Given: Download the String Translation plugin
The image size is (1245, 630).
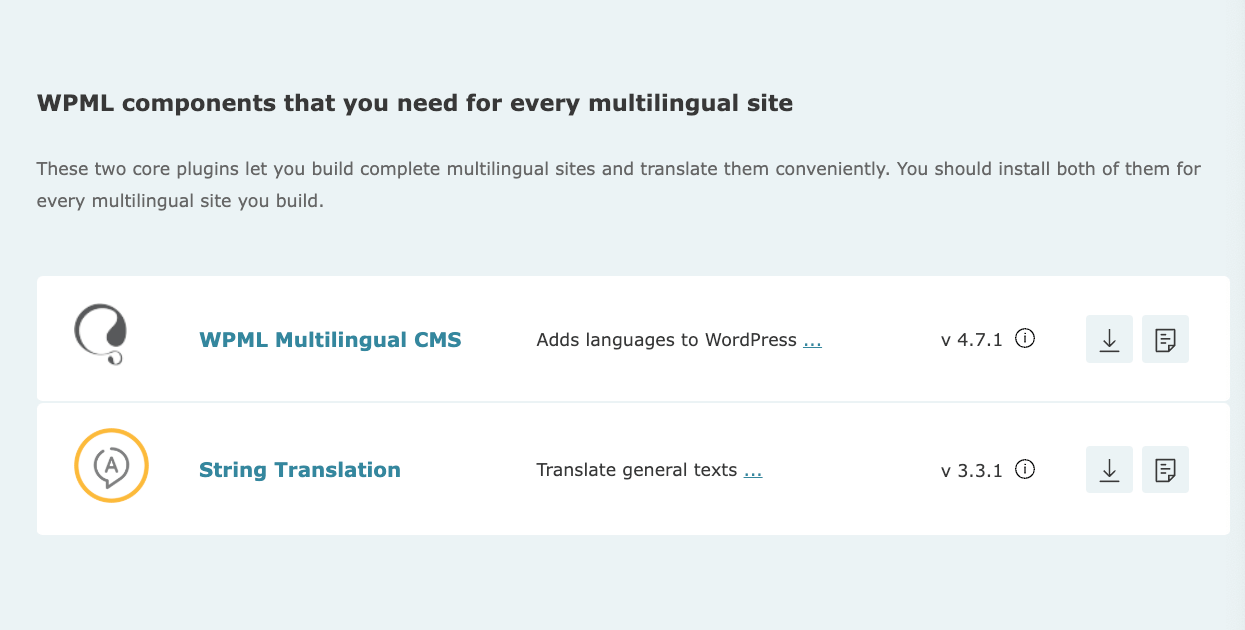Looking at the screenshot, I should [x=1109, y=470].
